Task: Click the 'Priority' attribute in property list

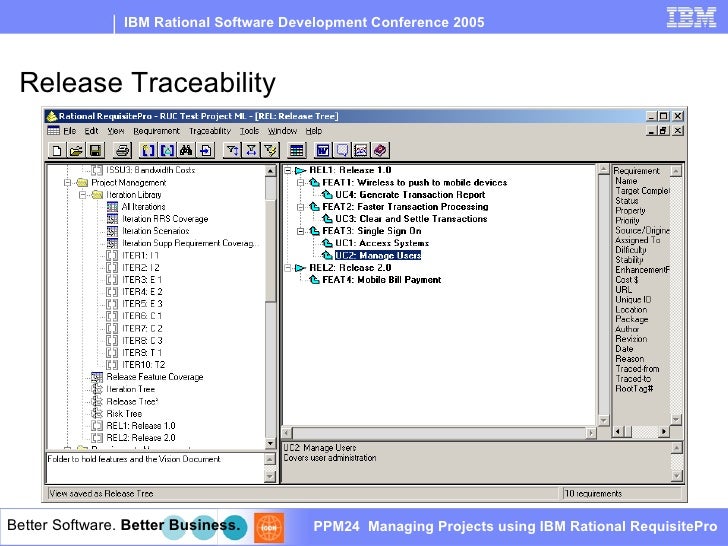Action: 627,221
